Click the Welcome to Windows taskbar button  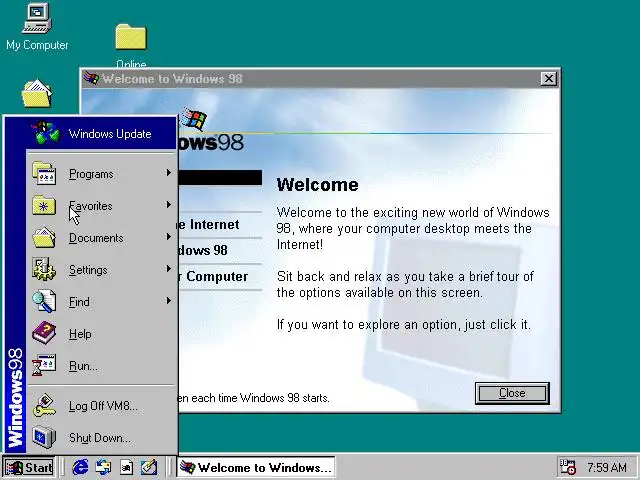[x=256, y=467]
